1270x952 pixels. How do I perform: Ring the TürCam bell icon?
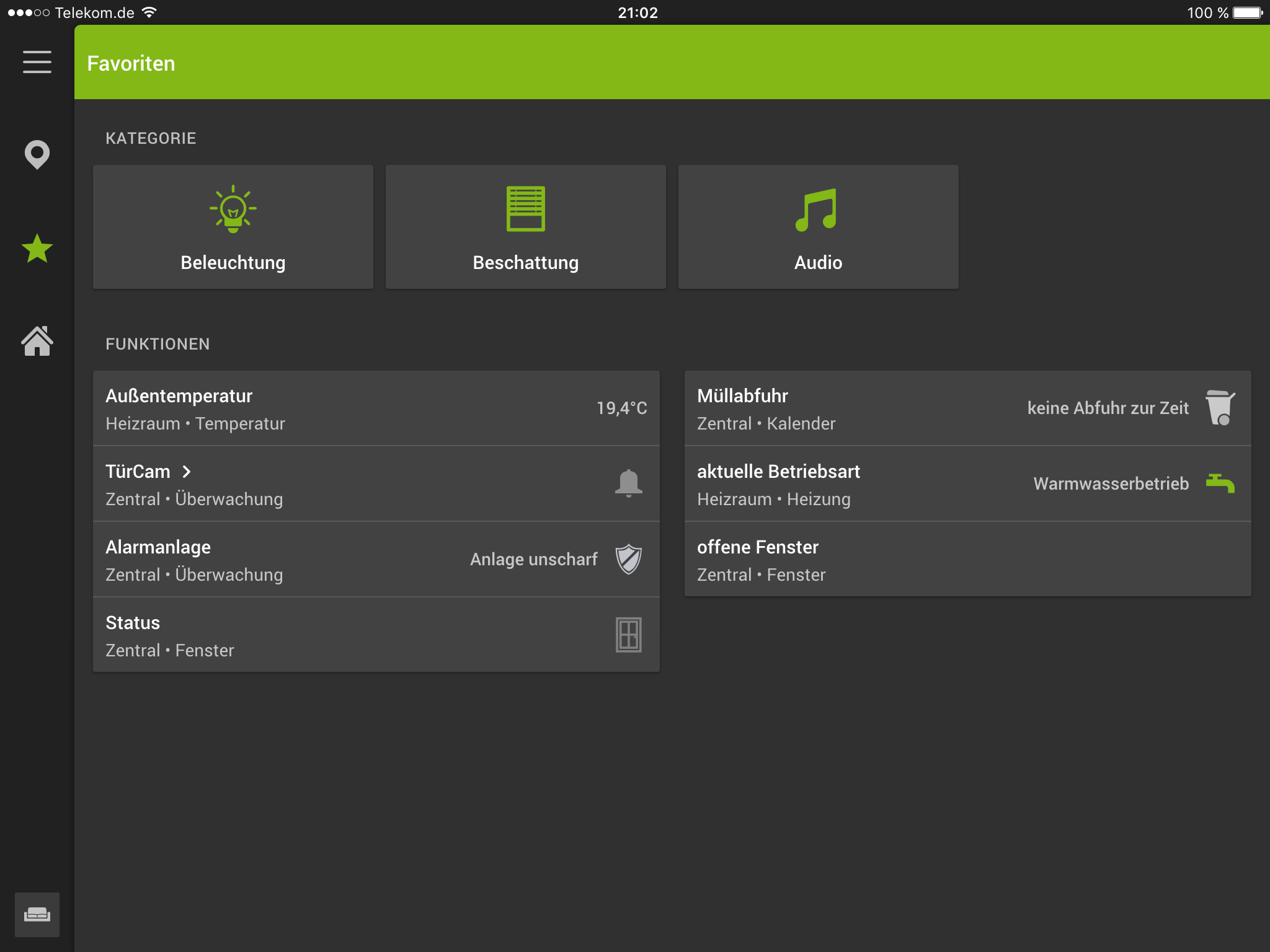coord(628,483)
